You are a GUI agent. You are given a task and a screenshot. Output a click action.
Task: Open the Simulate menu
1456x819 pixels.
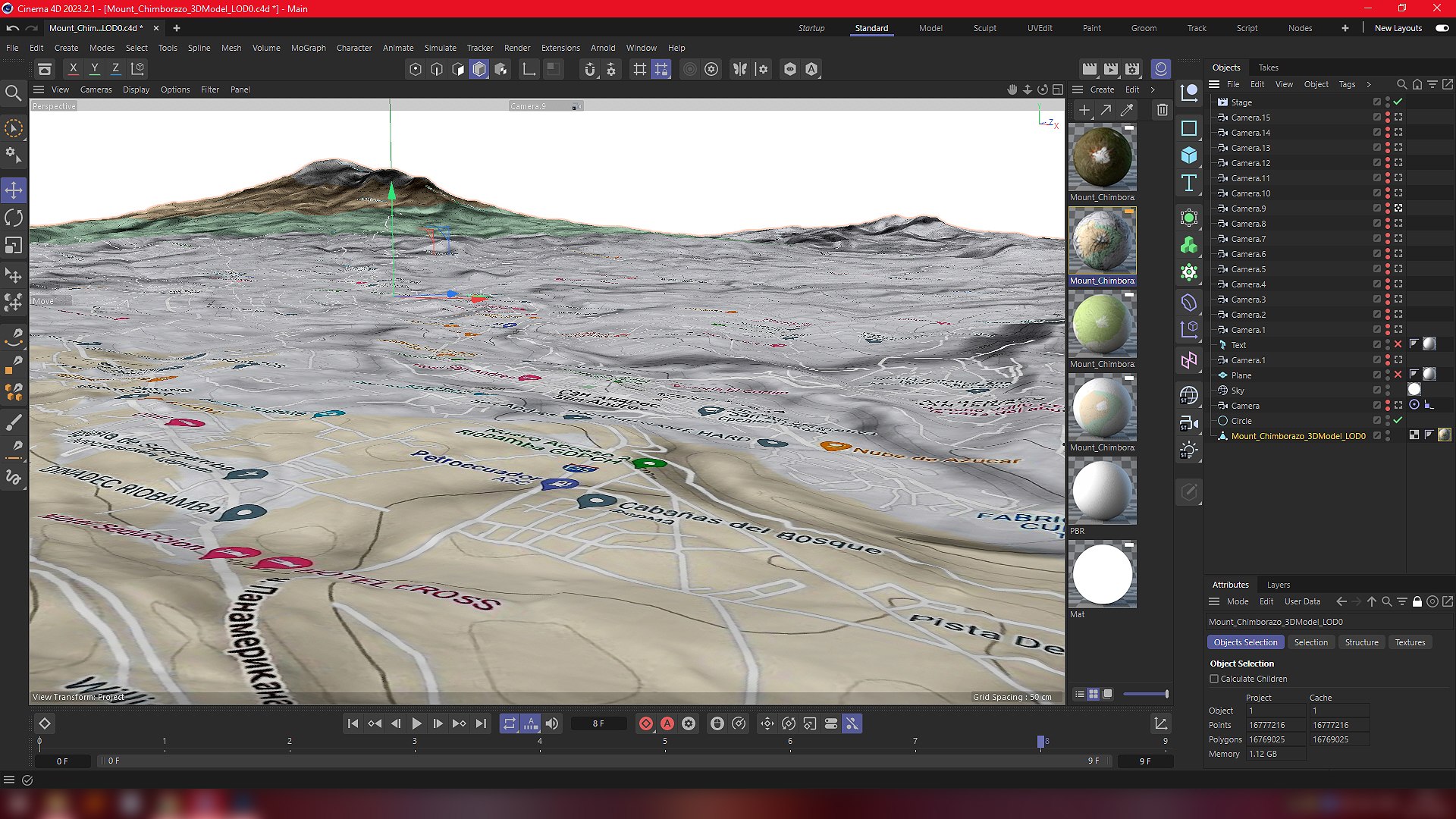pos(441,48)
